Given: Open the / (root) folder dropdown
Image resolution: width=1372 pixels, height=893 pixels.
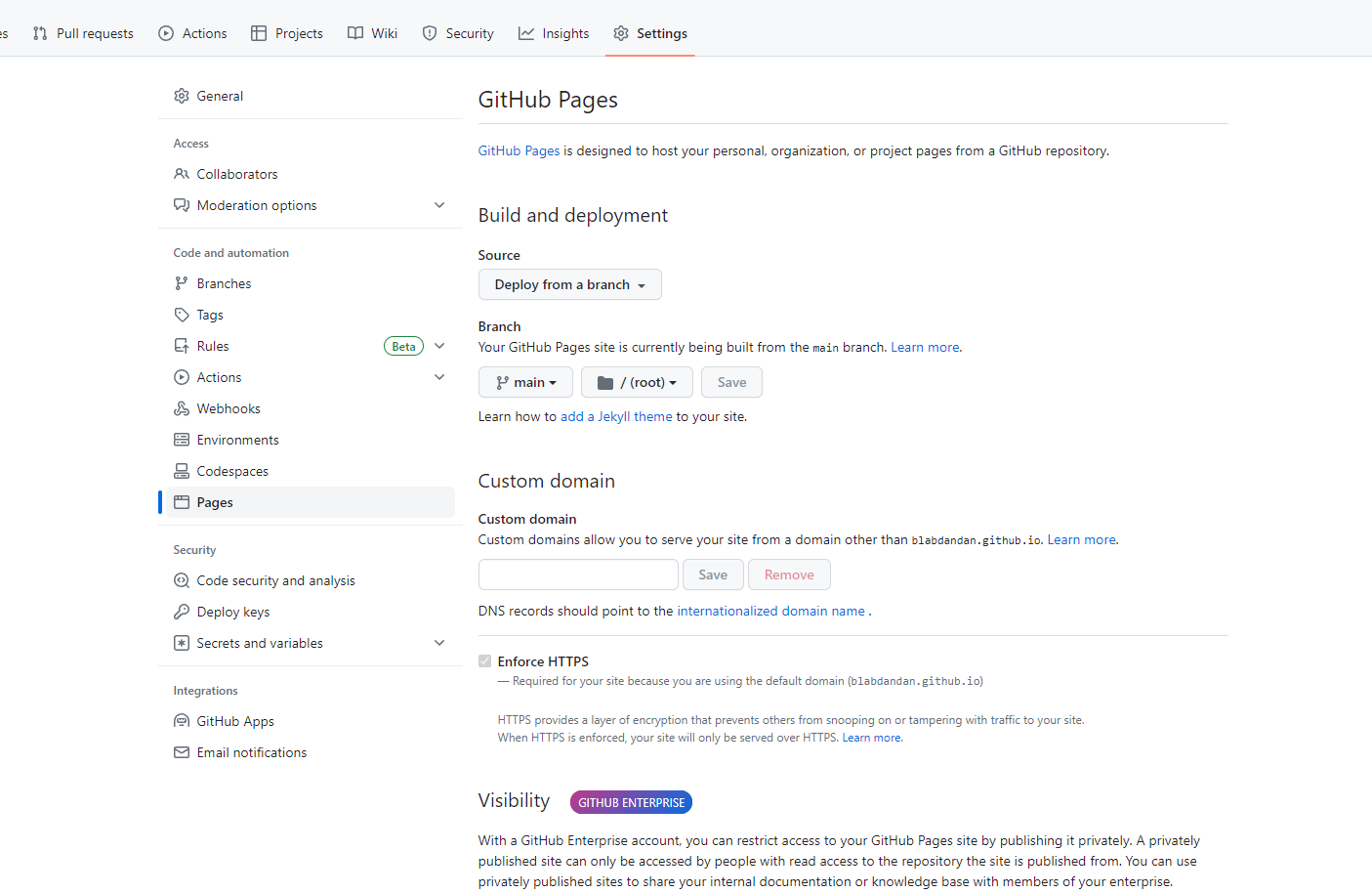Looking at the screenshot, I should pos(637,382).
